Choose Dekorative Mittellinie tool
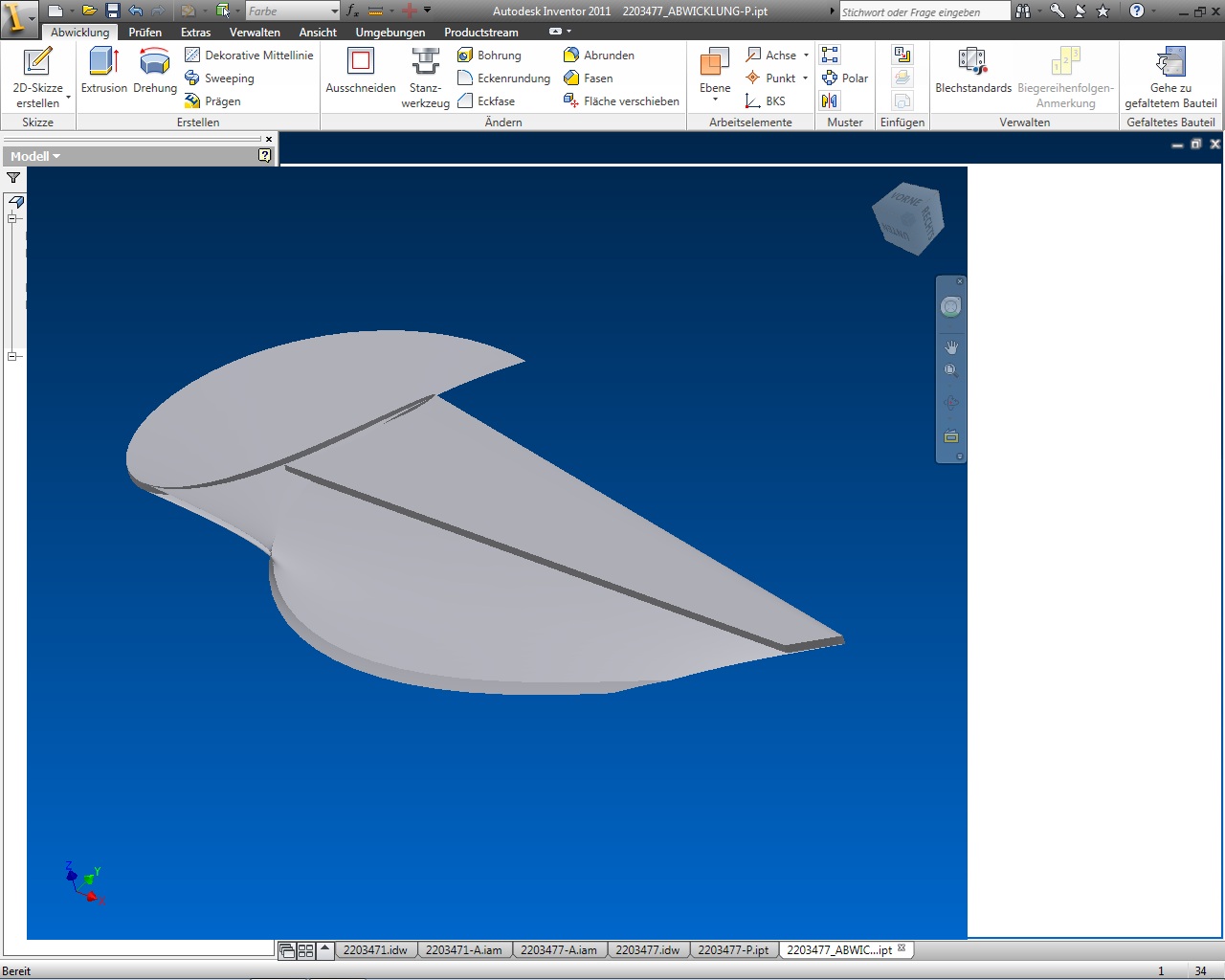Viewport: 1225px width, 980px height. pyautogui.click(x=249, y=56)
